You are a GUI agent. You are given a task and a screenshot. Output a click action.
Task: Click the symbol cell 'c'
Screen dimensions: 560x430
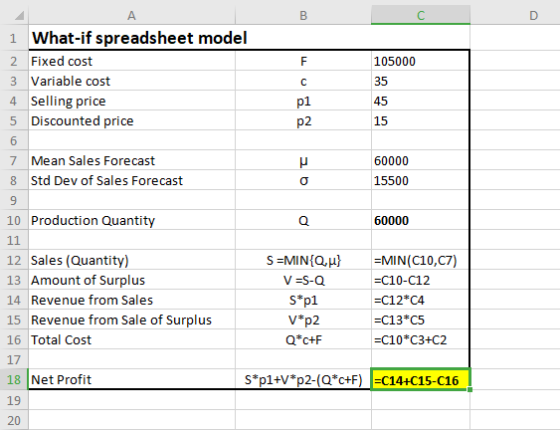(x=303, y=81)
